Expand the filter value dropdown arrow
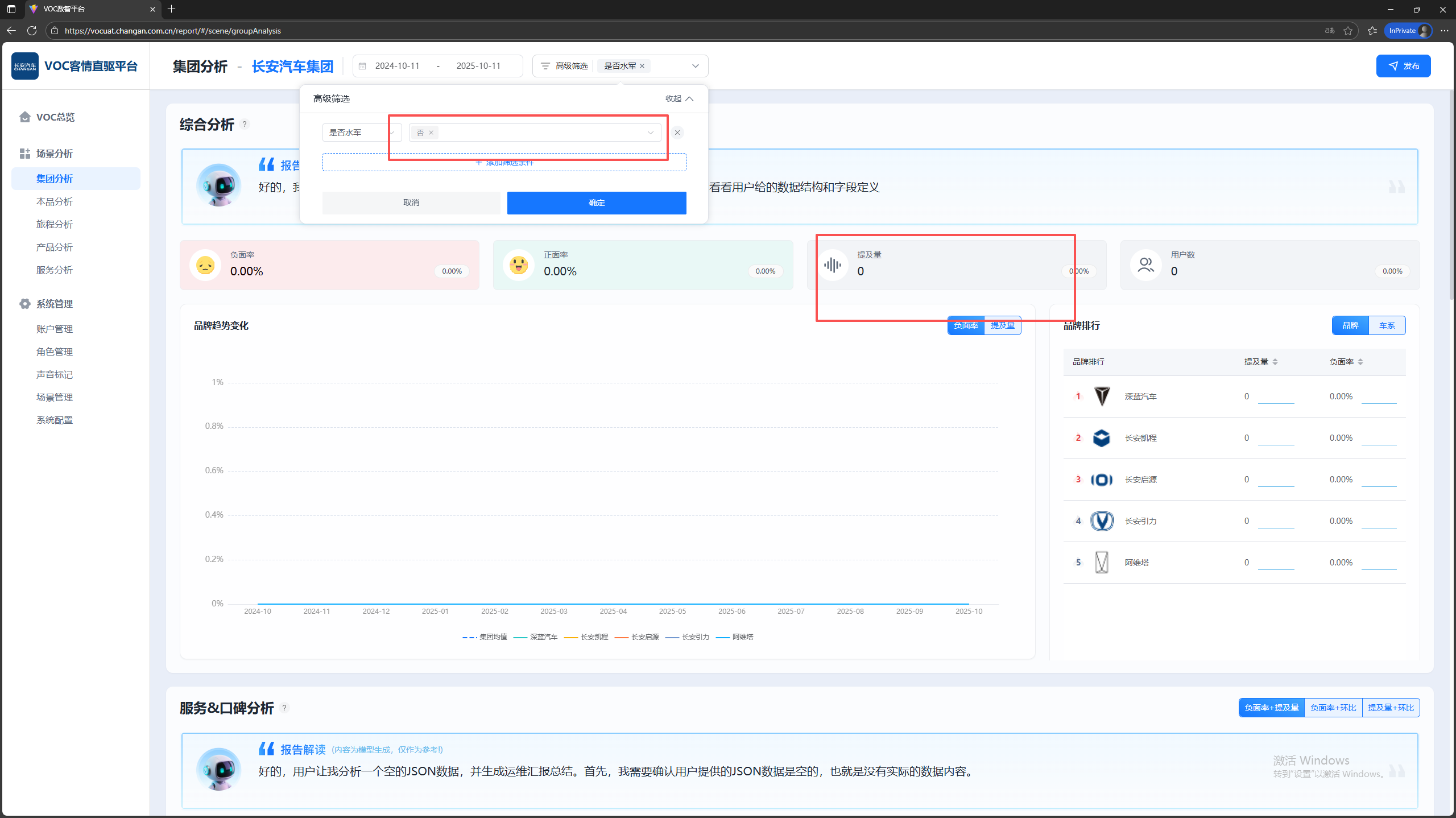 pos(650,133)
